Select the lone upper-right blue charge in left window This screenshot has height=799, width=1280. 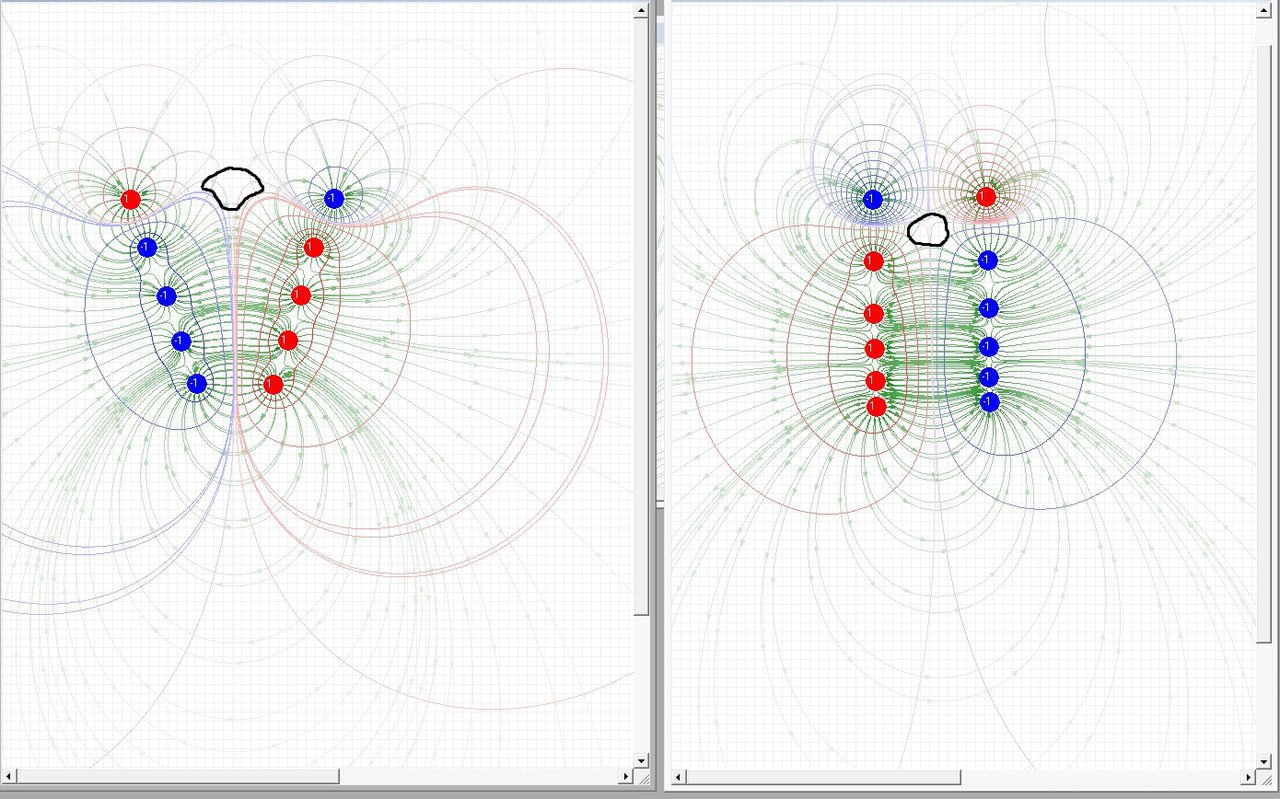(334, 199)
